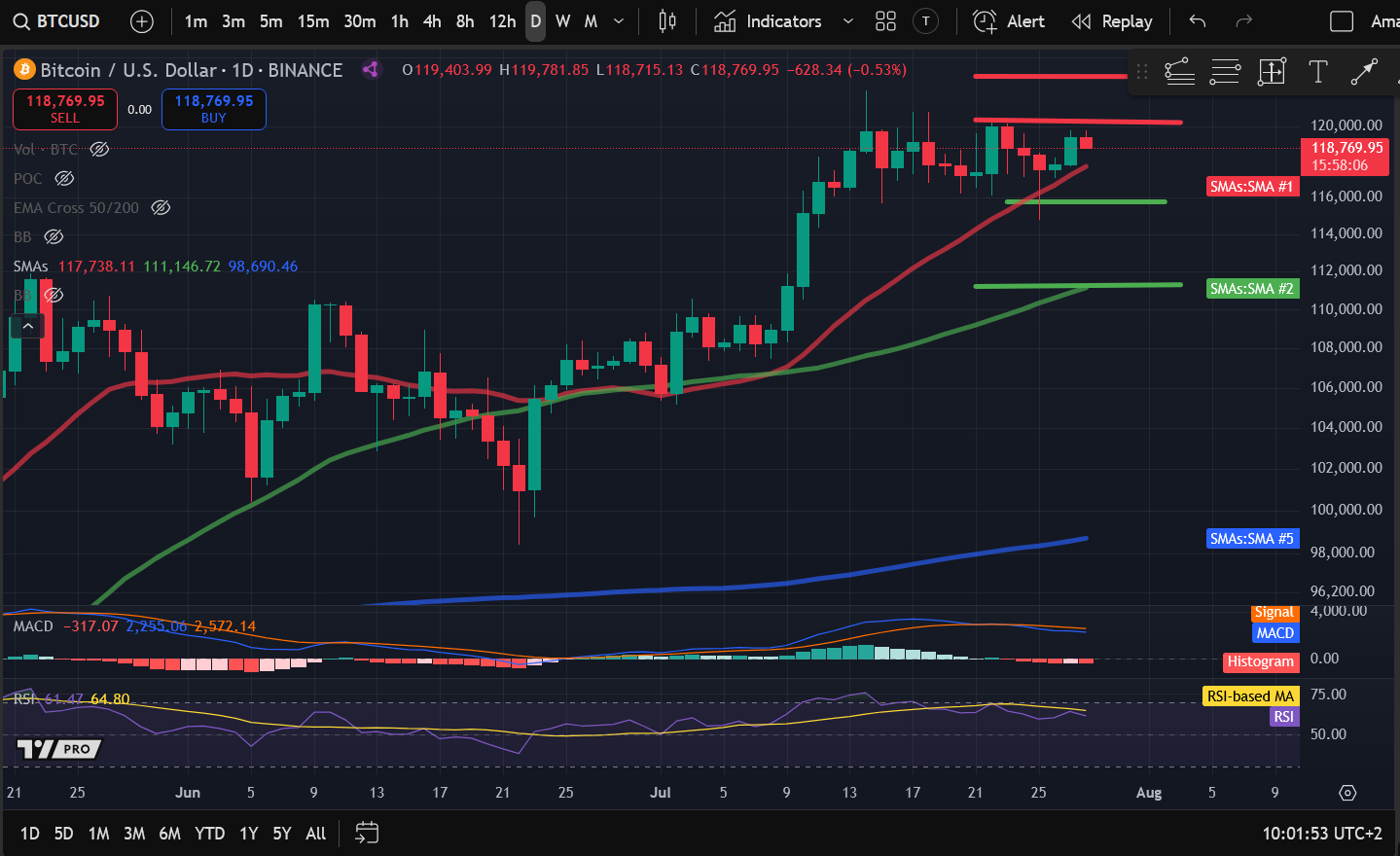Open the go-to-date calendar icon

pos(367,833)
